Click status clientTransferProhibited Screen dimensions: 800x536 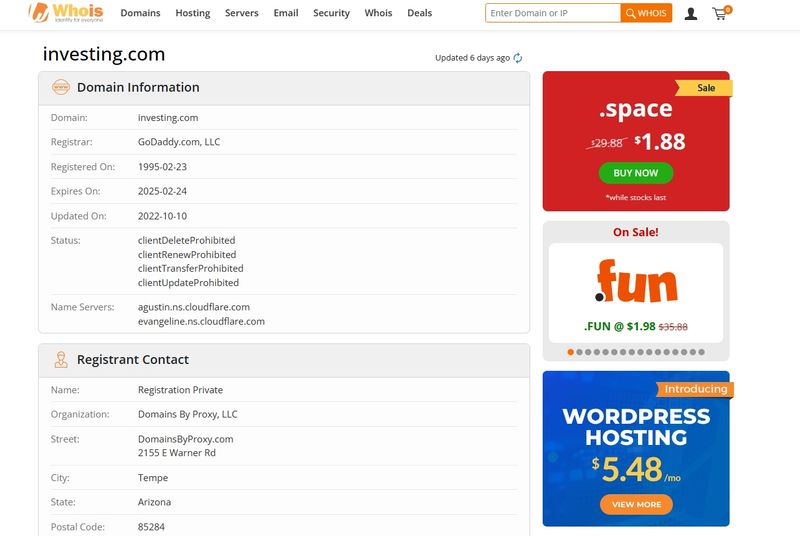pos(190,268)
